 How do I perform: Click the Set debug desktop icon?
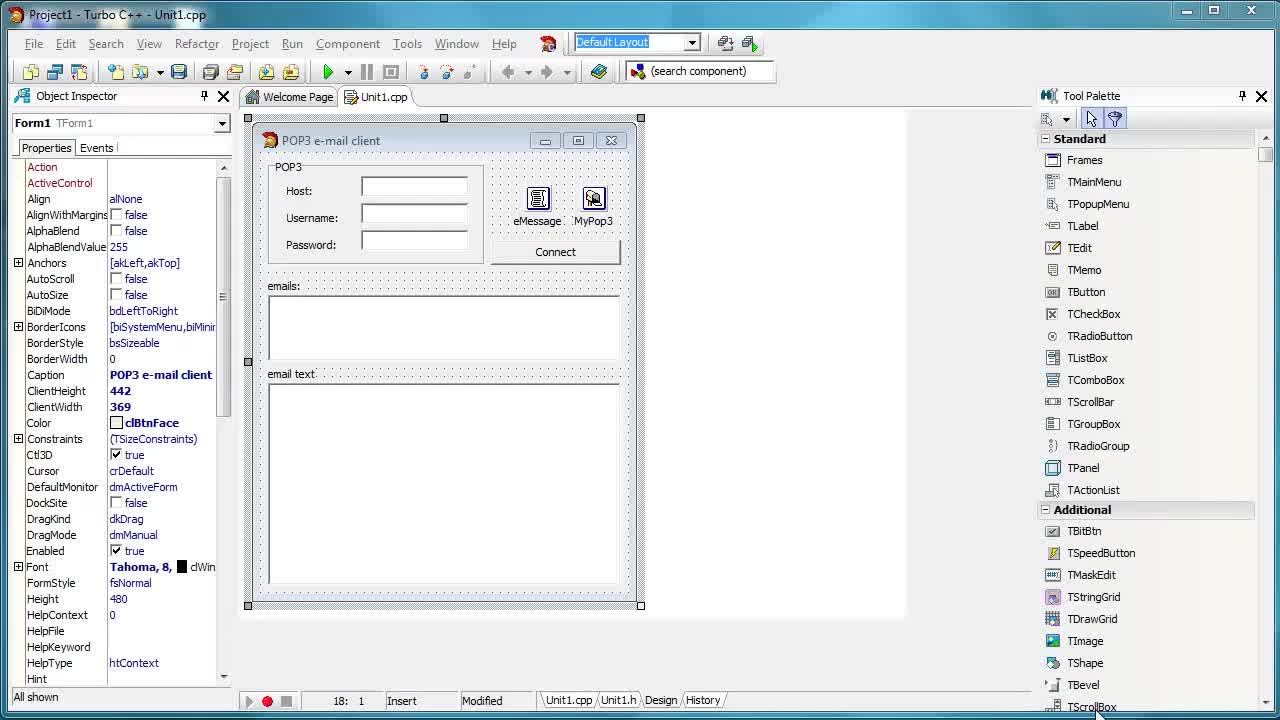(749, 43)
